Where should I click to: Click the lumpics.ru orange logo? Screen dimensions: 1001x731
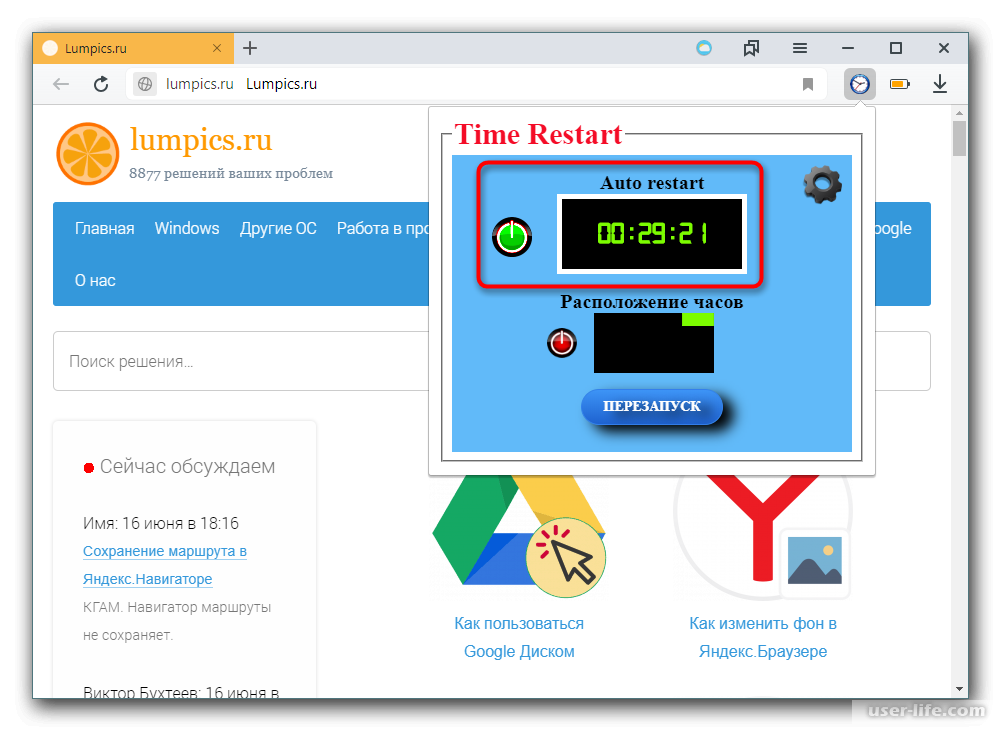[x=87, y=154]
